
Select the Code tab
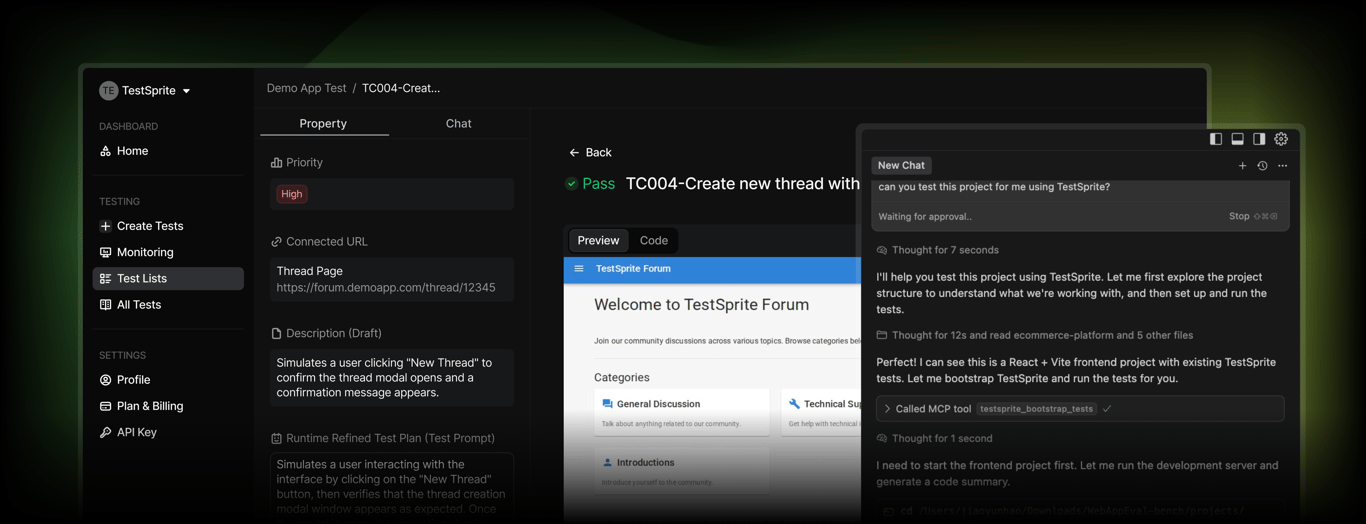click(x=654, y=240)
